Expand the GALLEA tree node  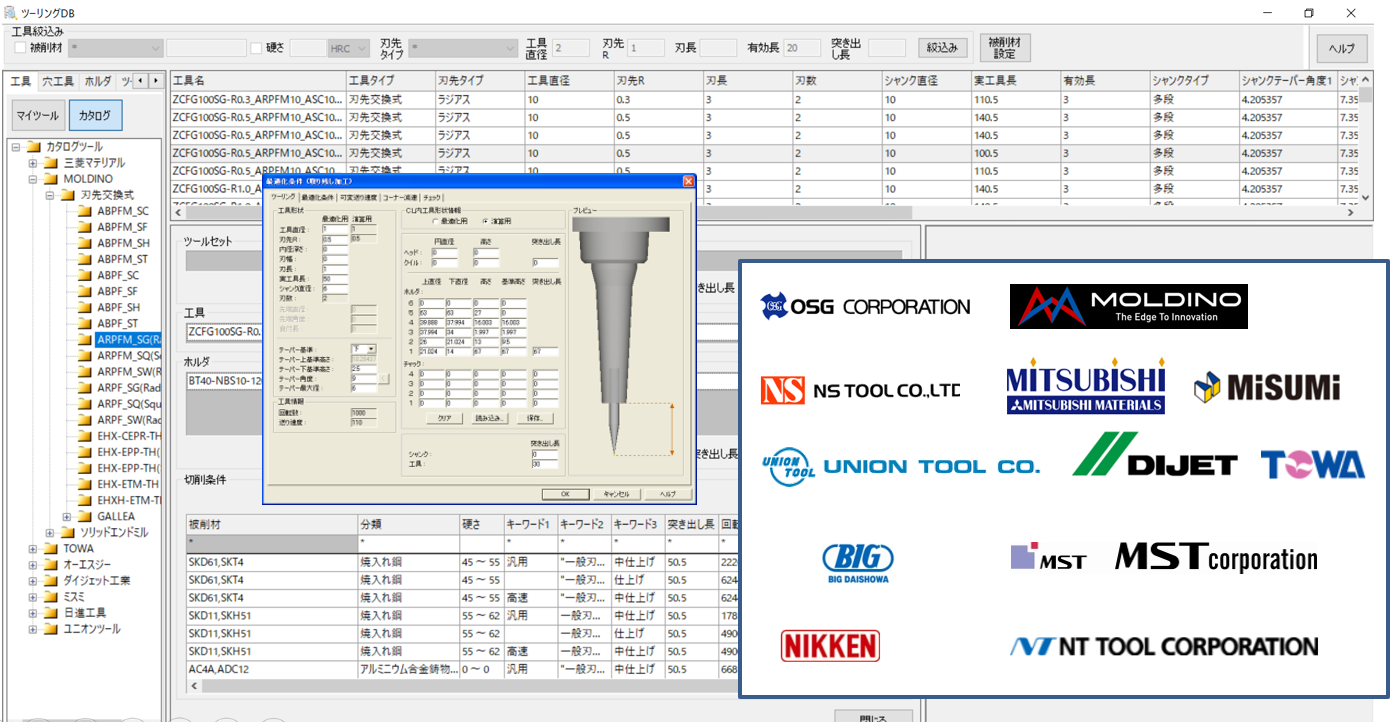pyautogui.click(x=67, y=516)
